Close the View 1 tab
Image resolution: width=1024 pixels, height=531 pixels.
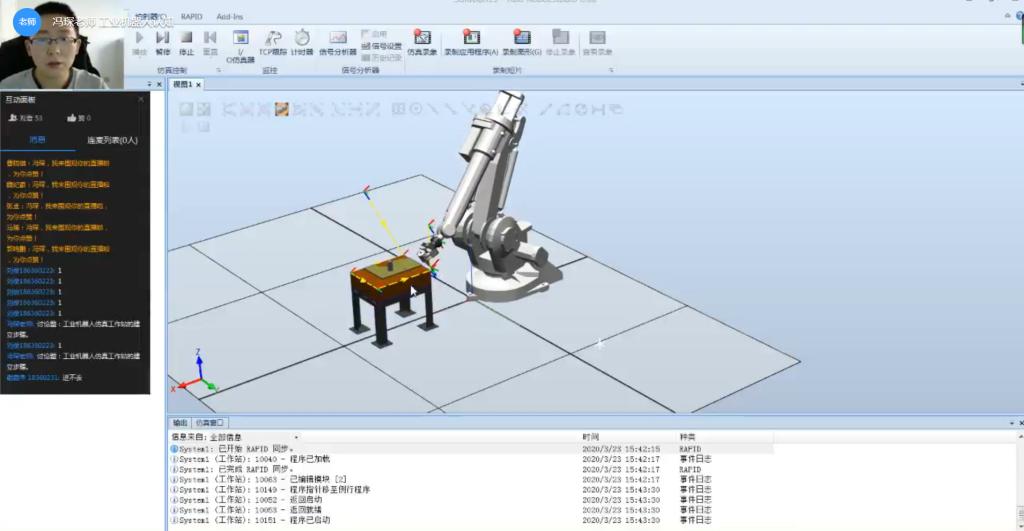point(199,85)
